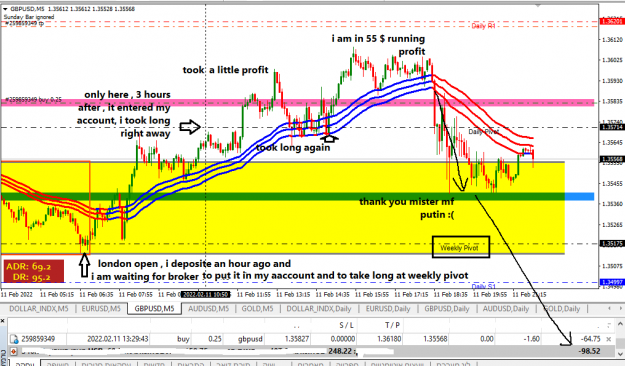Viewport: 625px width, 366px height.
Task: Click the Daily Pivot label on chart
Action: [483, 132]
